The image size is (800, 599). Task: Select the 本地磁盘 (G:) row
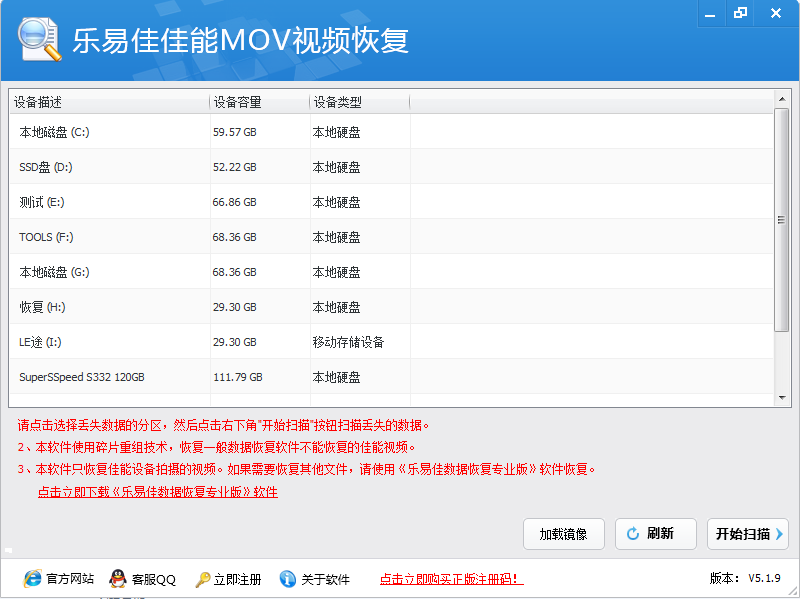391,272
